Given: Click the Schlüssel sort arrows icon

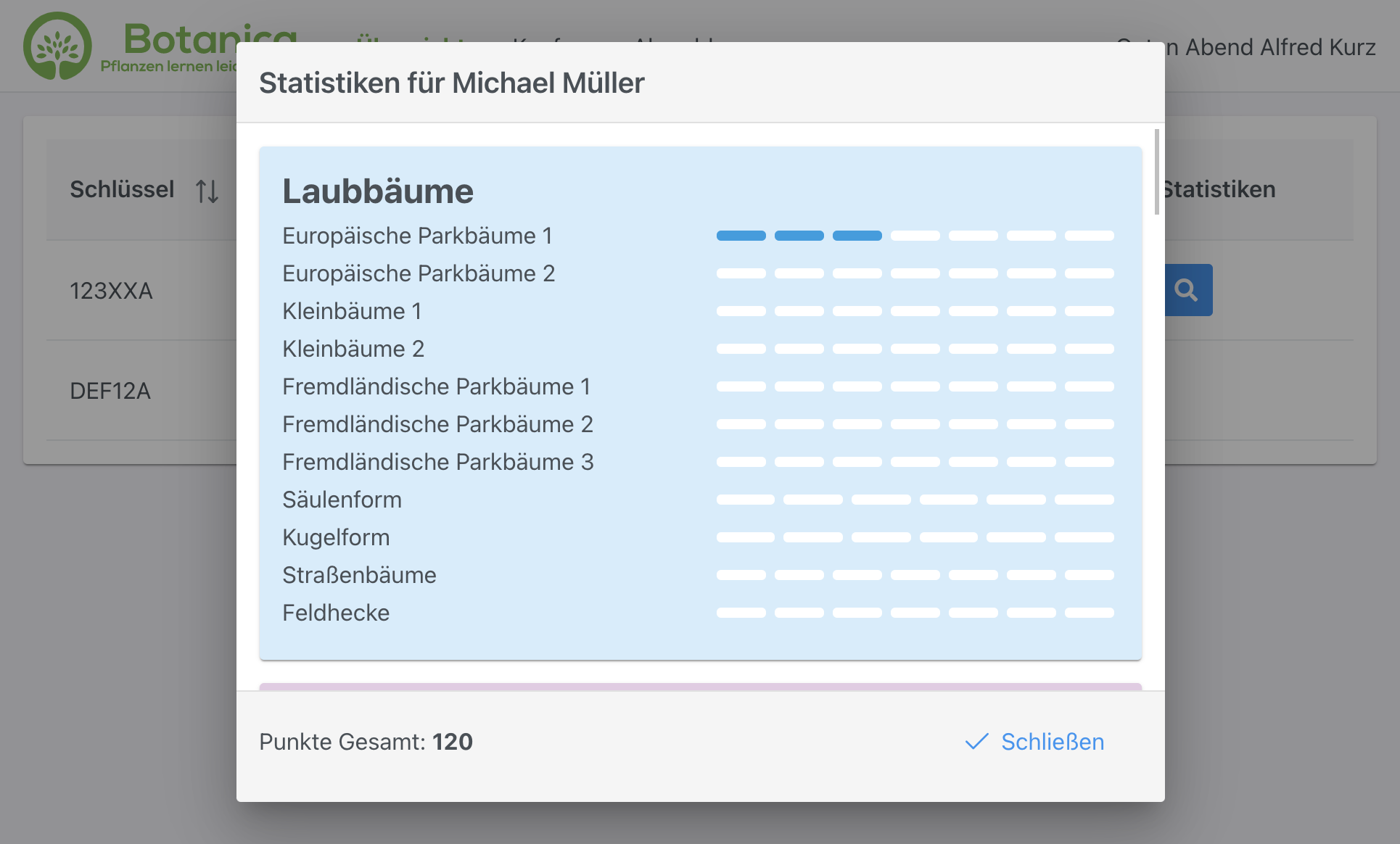Looking at the screenshot, I should coord(207,191).
